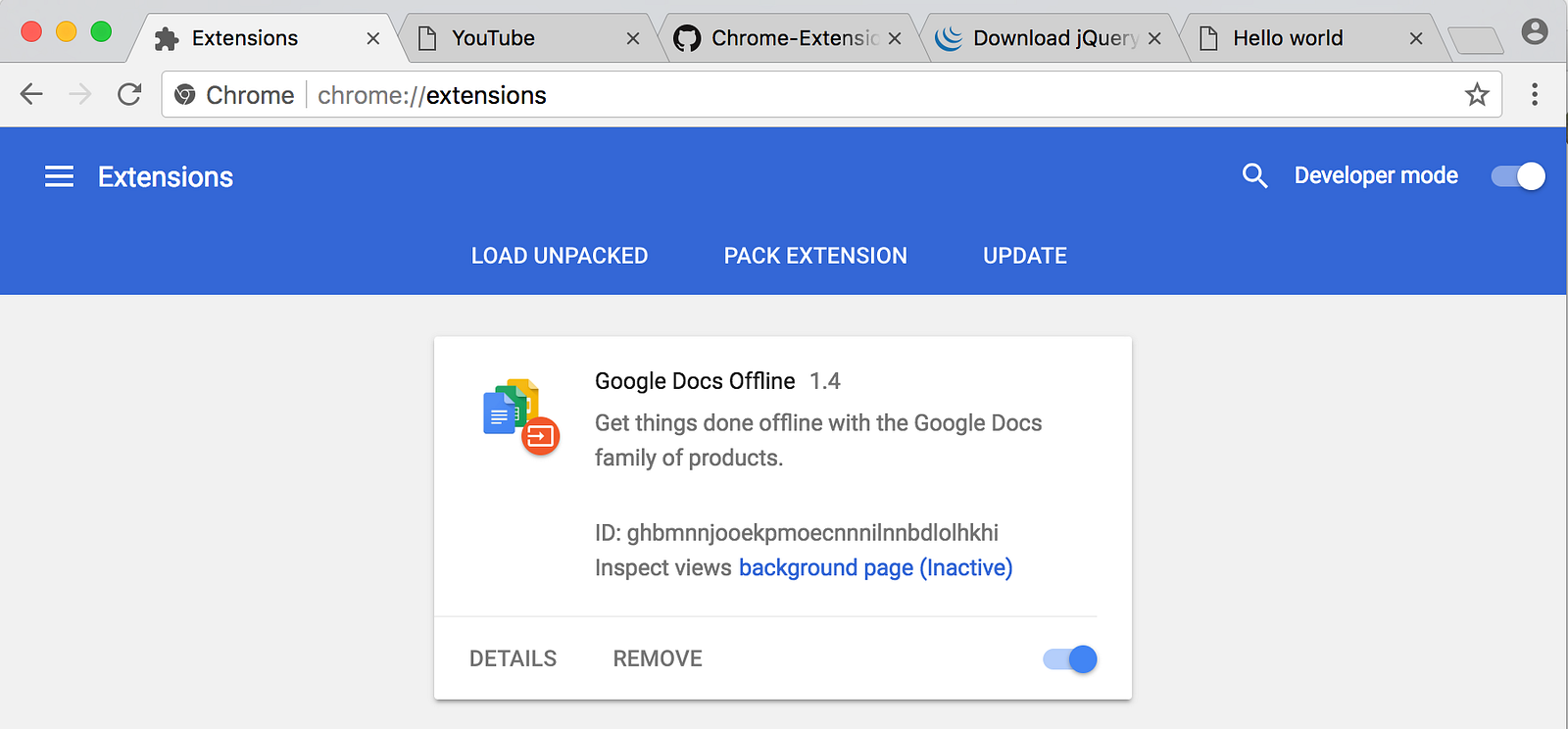This screenshot has height=729, width=1568.
Task: Switch to the Download jQuery tab
Action: point(1050,38)
